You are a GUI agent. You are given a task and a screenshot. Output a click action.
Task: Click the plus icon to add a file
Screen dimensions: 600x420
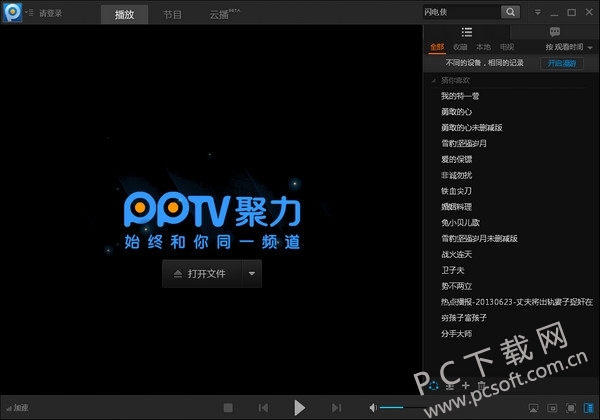point(466,386)
